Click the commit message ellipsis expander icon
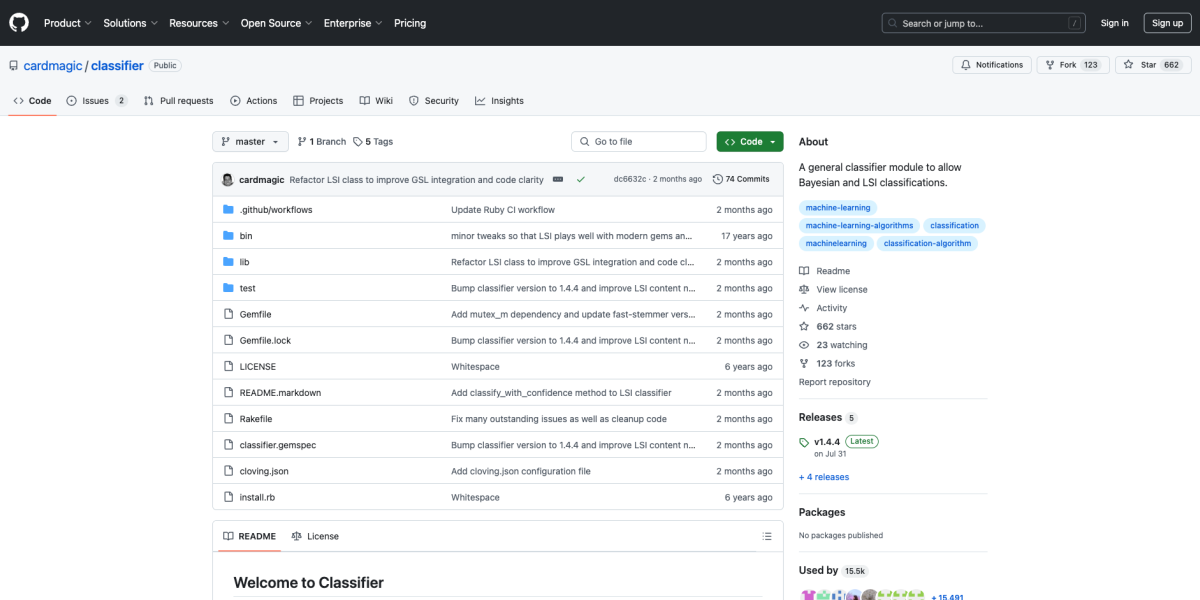Screen dimensions: 1200x600 click(x=557, y=180)
